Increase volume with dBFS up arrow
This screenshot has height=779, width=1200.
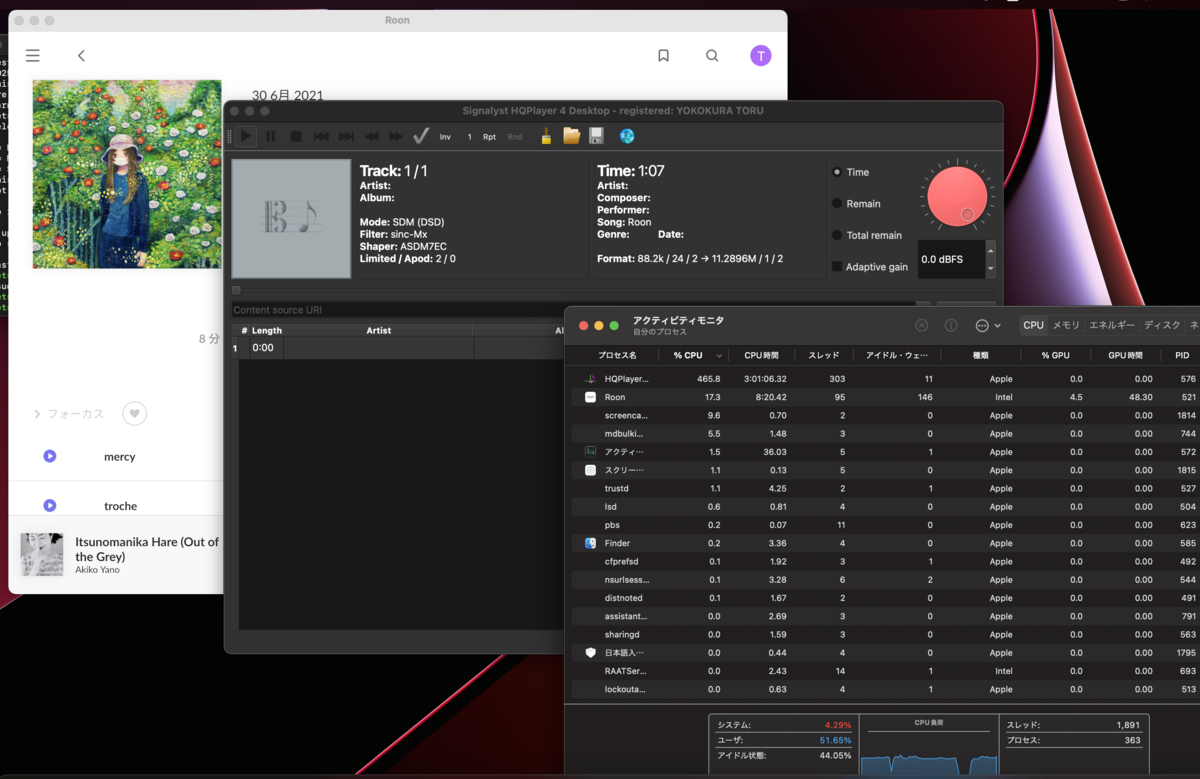[x=990, y=250]
